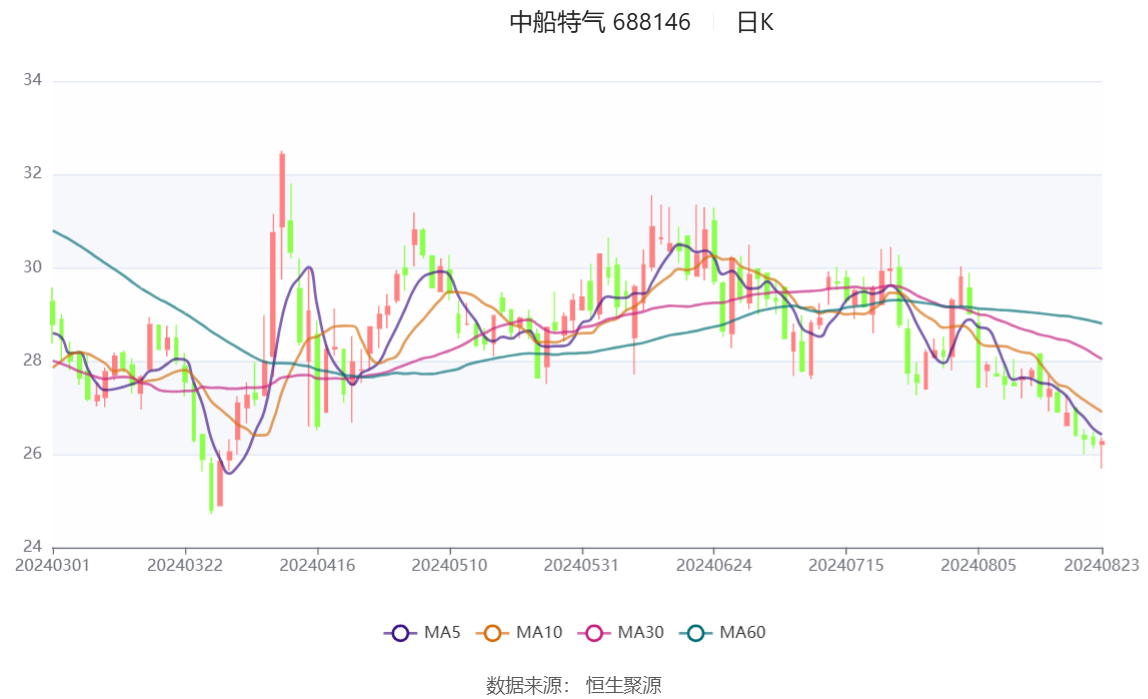Screen dimensions: 1148x699
Task: Toggle the MA60 legend series
Action: 723,632
